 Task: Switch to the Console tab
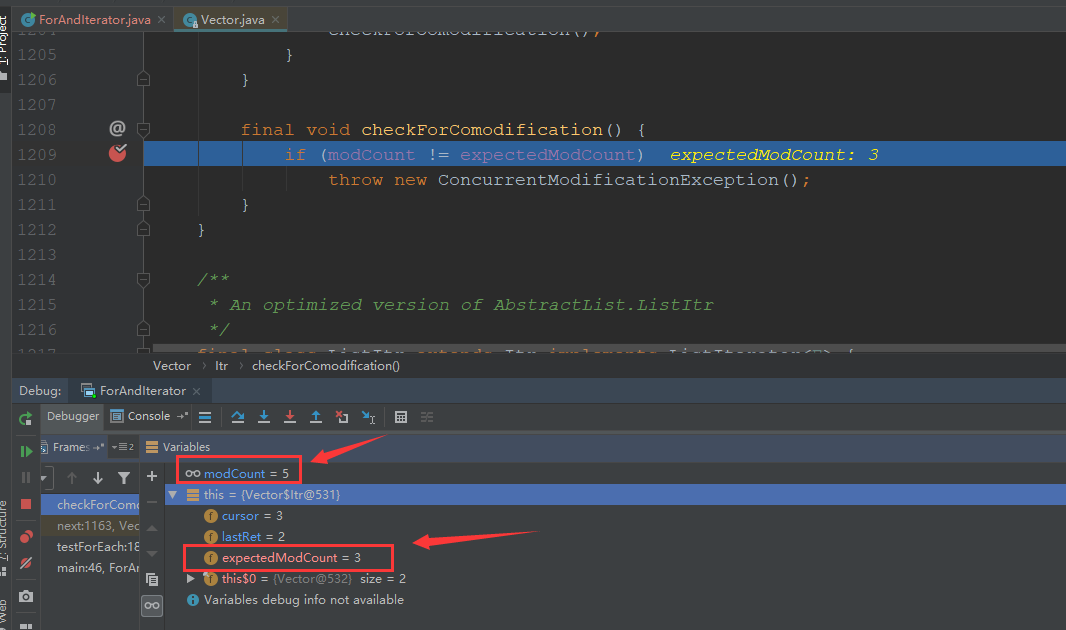pos(148,417)
